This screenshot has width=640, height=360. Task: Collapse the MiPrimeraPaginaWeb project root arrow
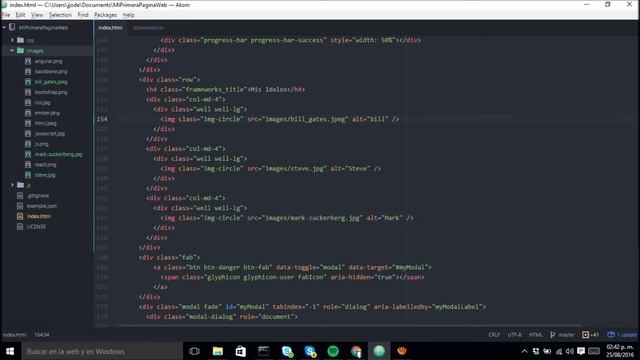click(x=4, y=27)
